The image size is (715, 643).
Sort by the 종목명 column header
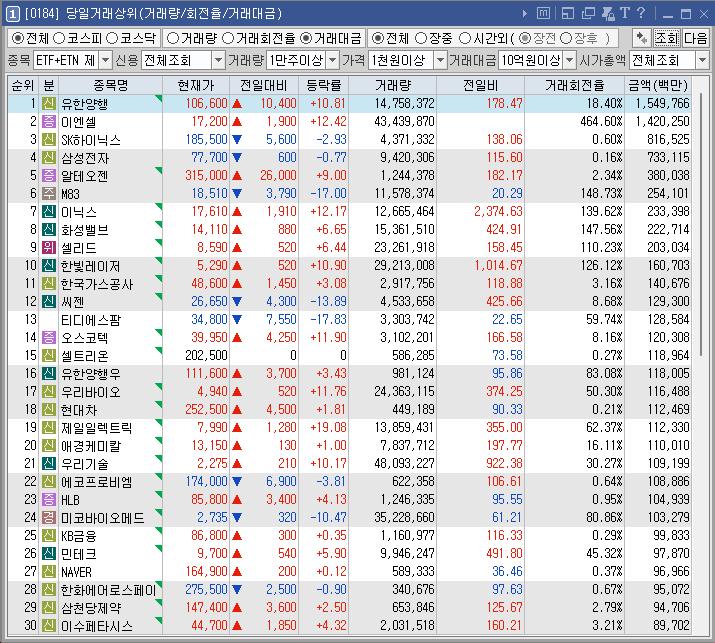[x=110, y=85]
